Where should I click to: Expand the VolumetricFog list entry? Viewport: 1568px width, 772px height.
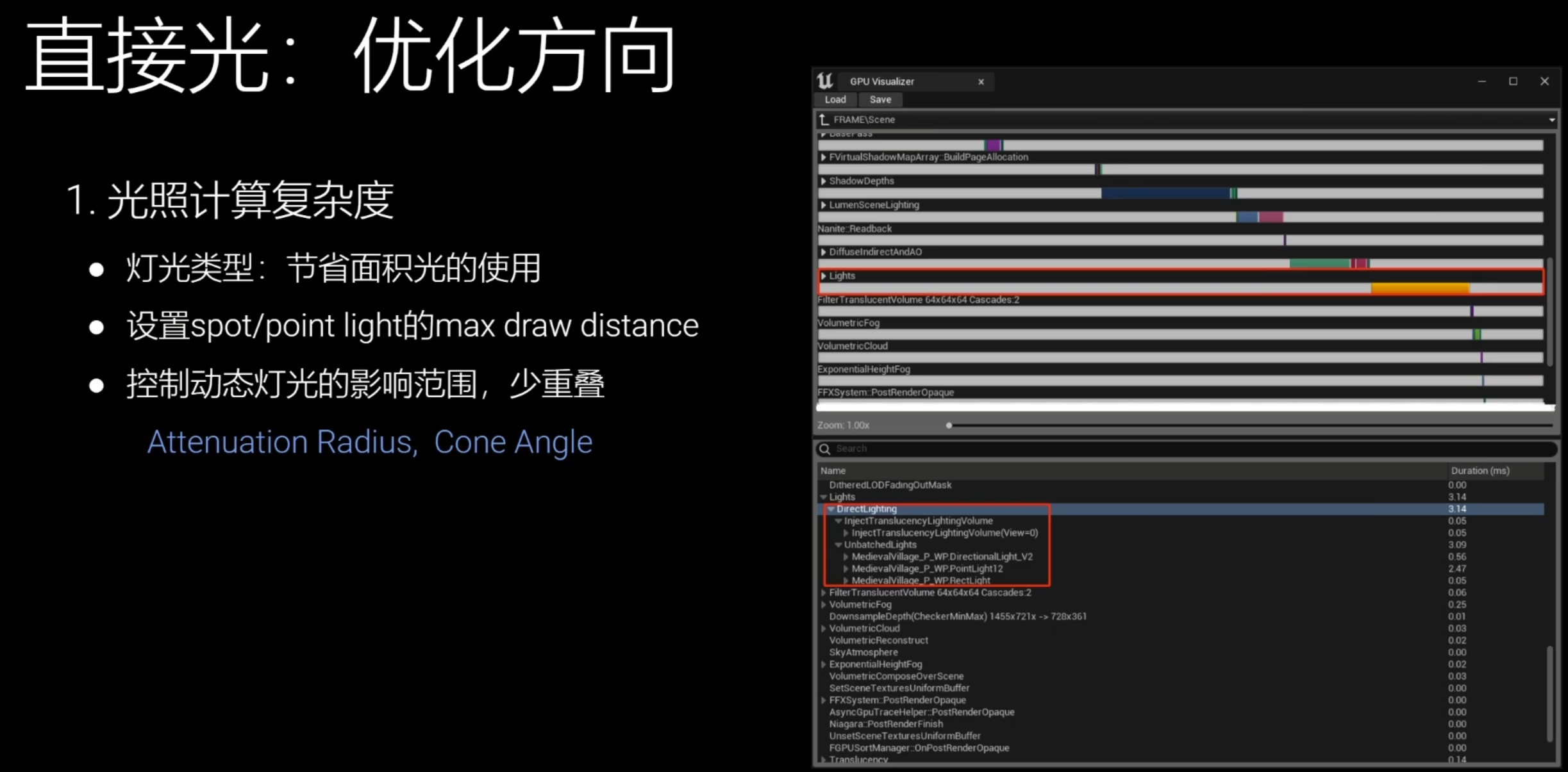824,605
